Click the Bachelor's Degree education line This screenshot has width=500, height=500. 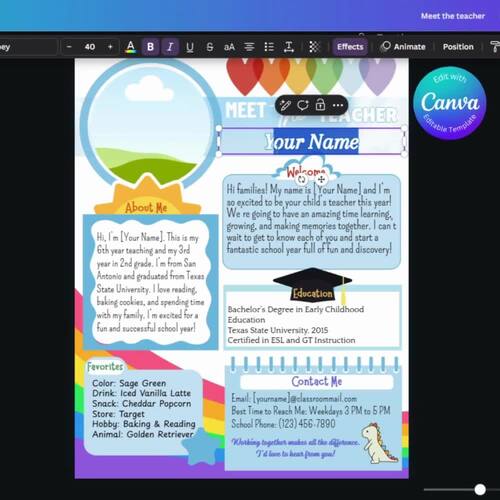[296, 314]
